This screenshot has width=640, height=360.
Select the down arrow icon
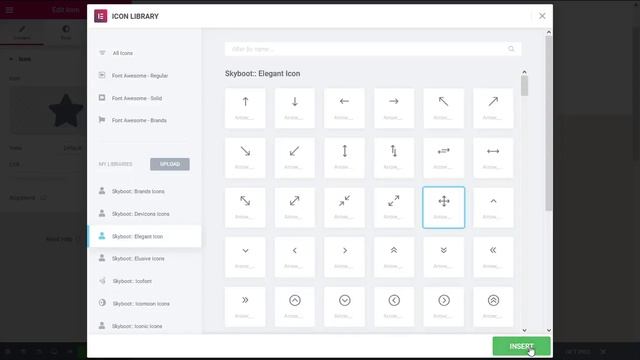[295, 108]
